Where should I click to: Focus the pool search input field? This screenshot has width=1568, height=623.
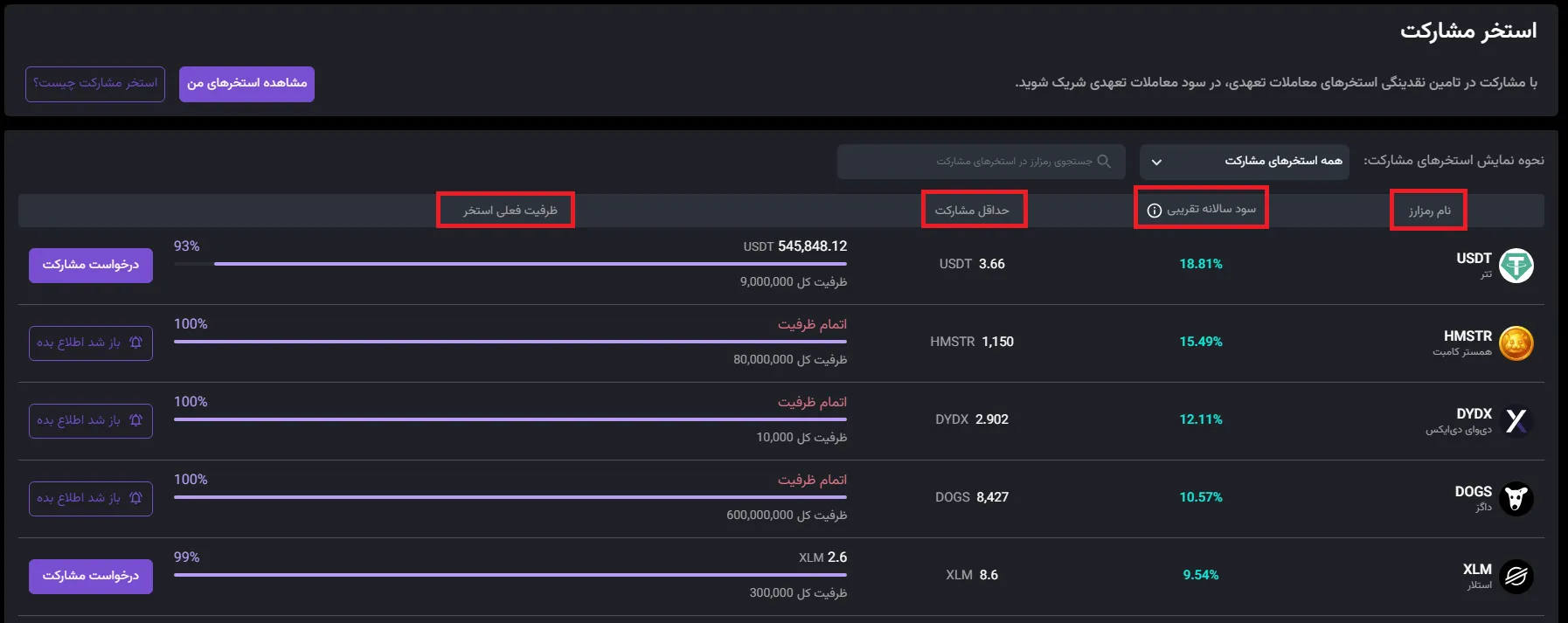click(x=981, y=162)
